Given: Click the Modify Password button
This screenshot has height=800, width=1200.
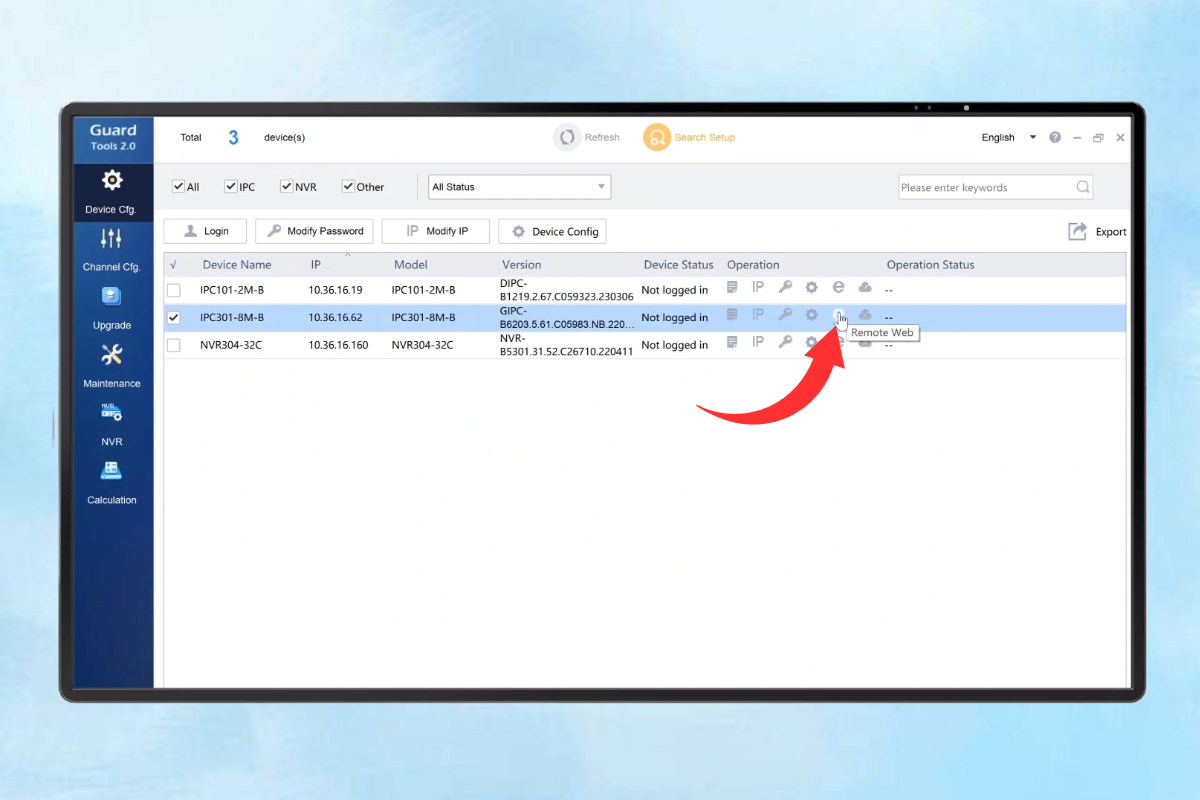Looking at the screenshot, I should 314,231.
